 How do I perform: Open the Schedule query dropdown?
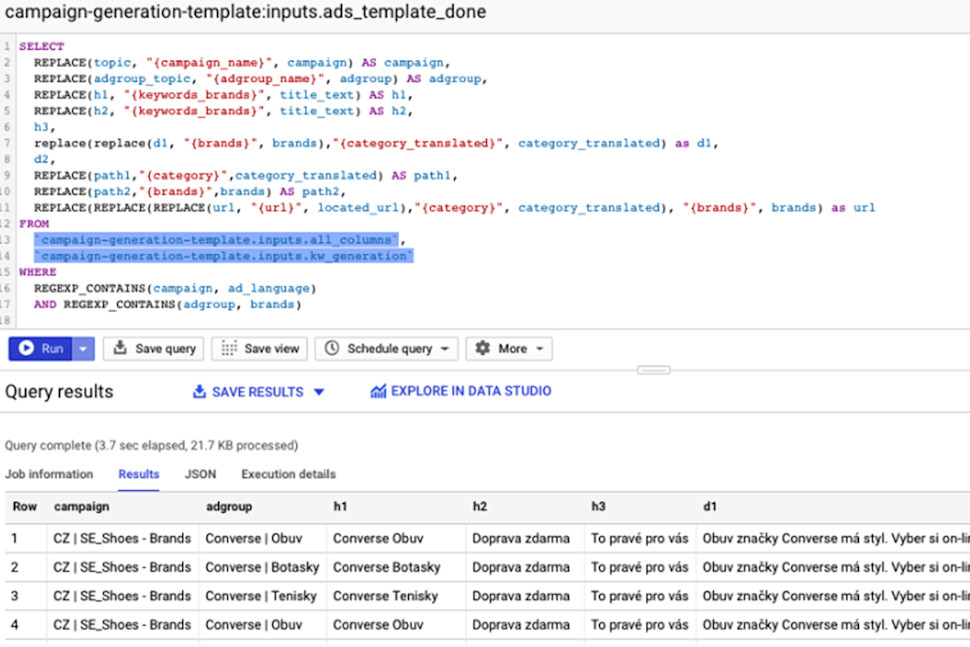click(387, 349)
